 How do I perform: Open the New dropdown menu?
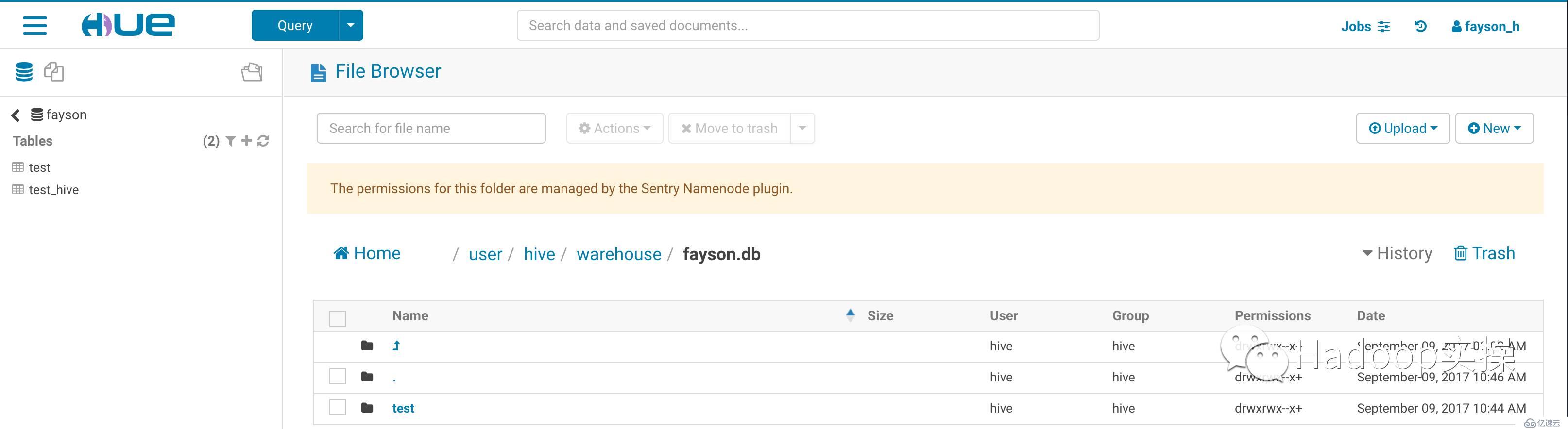tap(1494, 129)
